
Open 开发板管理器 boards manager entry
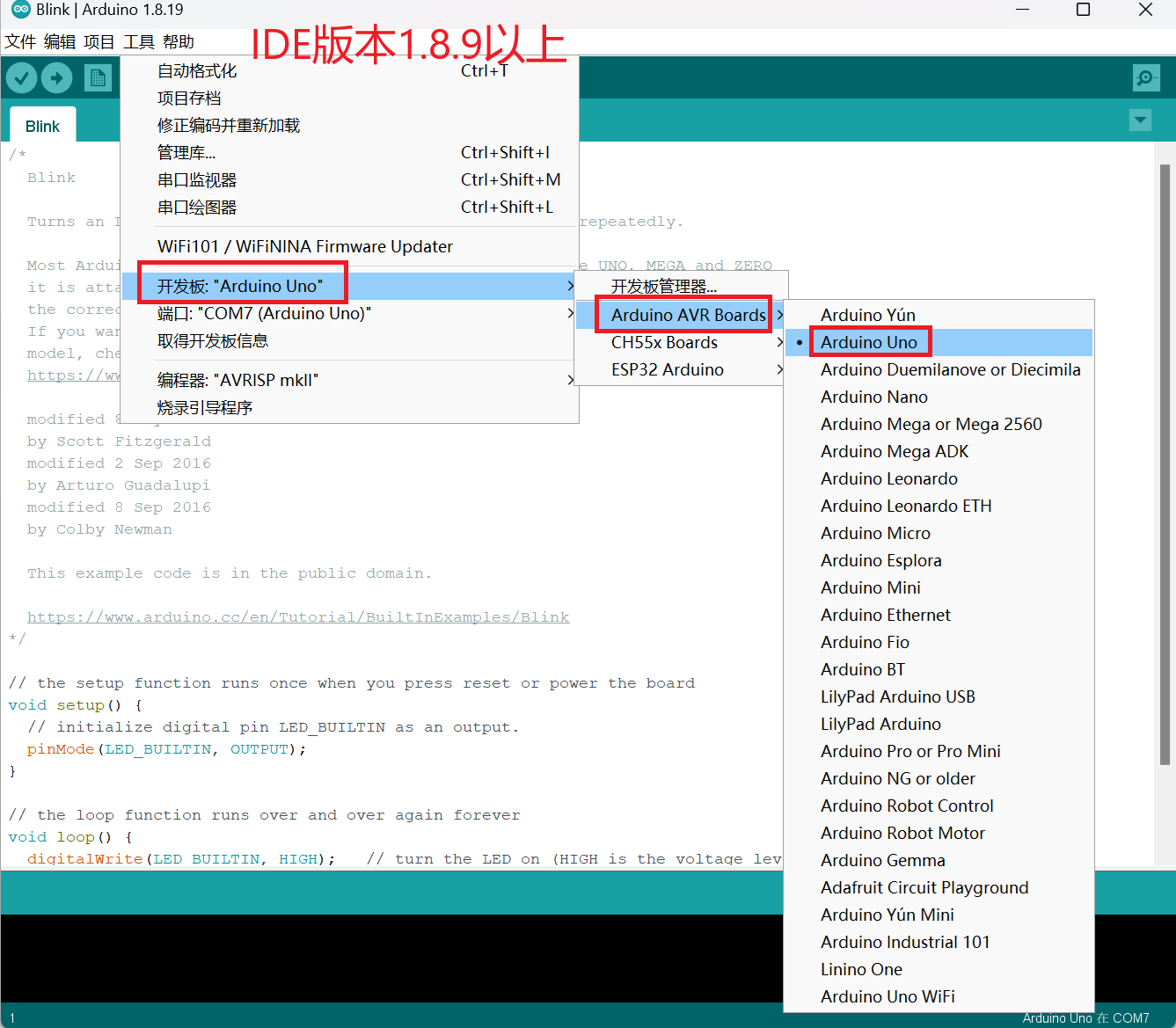[663, 287]
